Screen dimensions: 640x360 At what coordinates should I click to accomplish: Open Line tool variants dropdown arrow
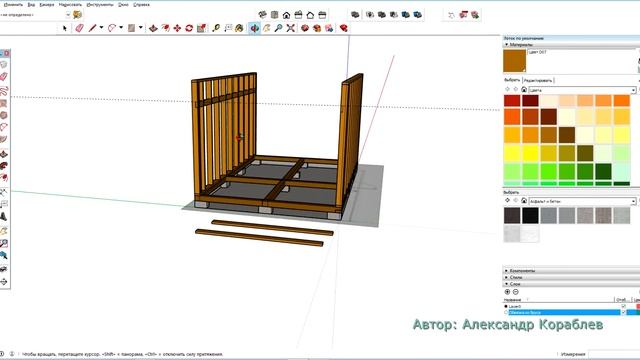[x=101, y=28]
